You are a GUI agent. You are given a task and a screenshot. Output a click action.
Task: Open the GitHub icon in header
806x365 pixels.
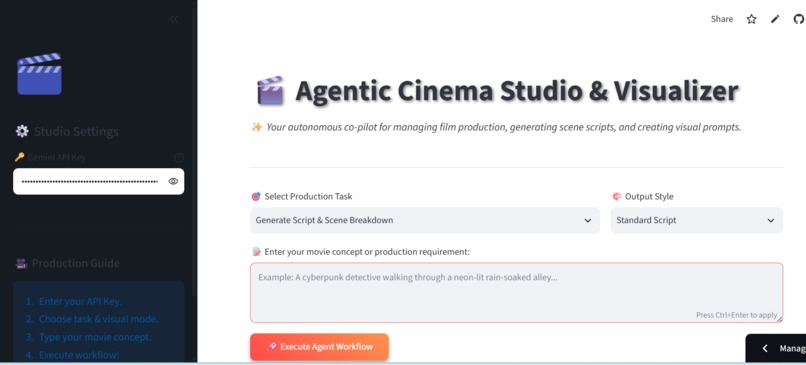(x=798, y=19)
